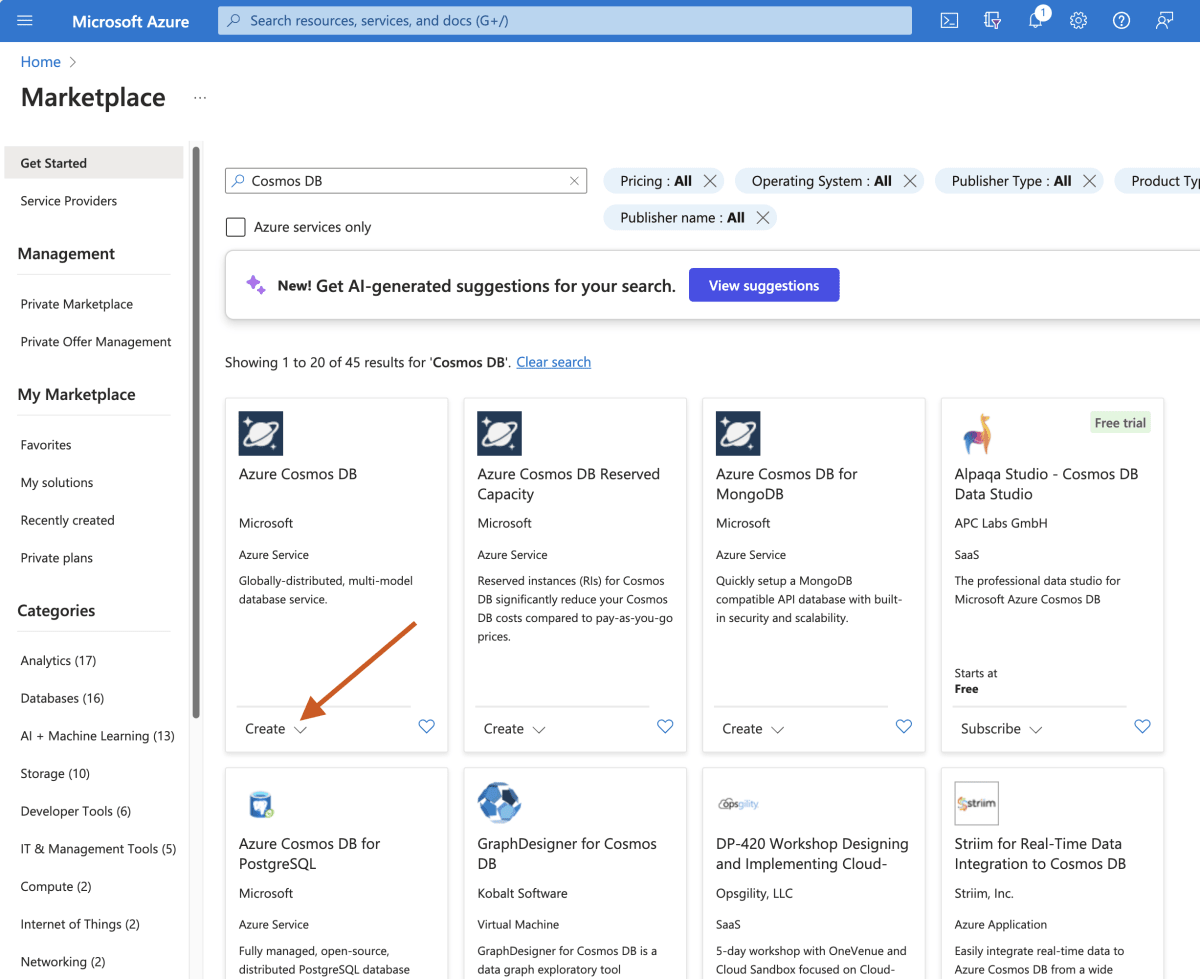The height and width of the screenshot is (979, 1200).
Task: Favorite Alpaqa Studio with the heart icon
Action: tap(1142, 727)
